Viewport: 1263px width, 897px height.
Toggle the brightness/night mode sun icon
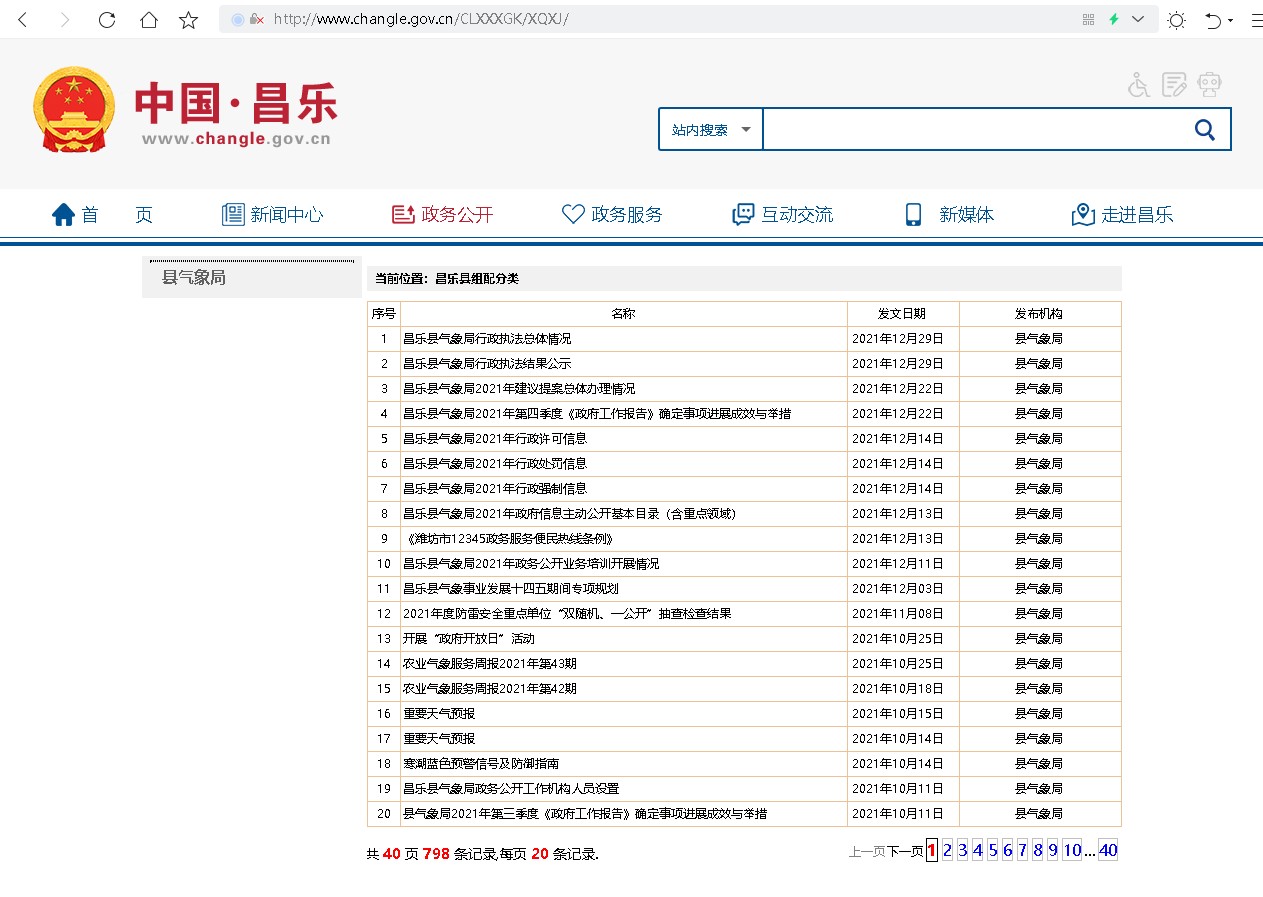(1176, 20)
